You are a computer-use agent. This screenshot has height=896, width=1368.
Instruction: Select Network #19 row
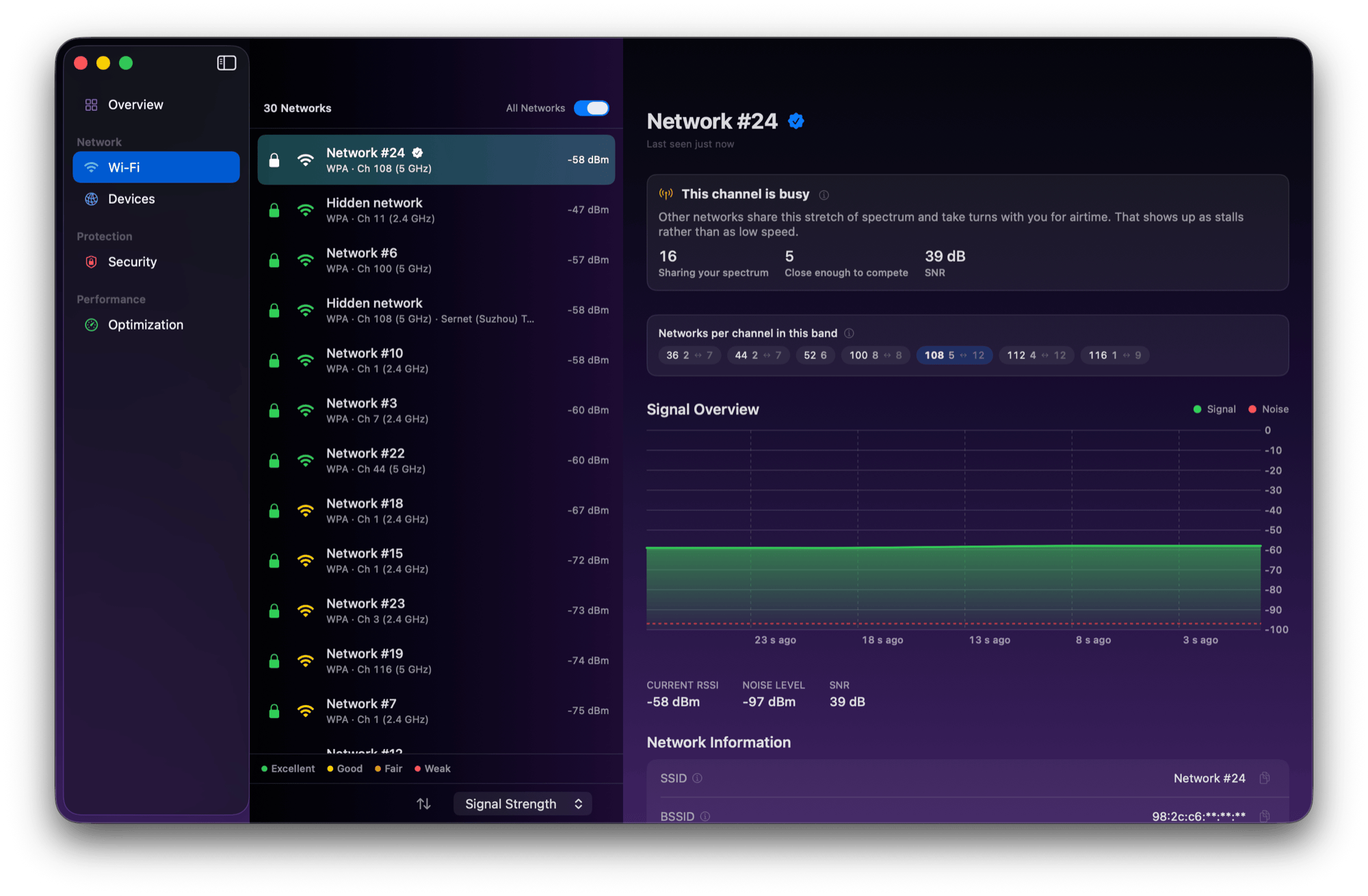coord(436,661)
